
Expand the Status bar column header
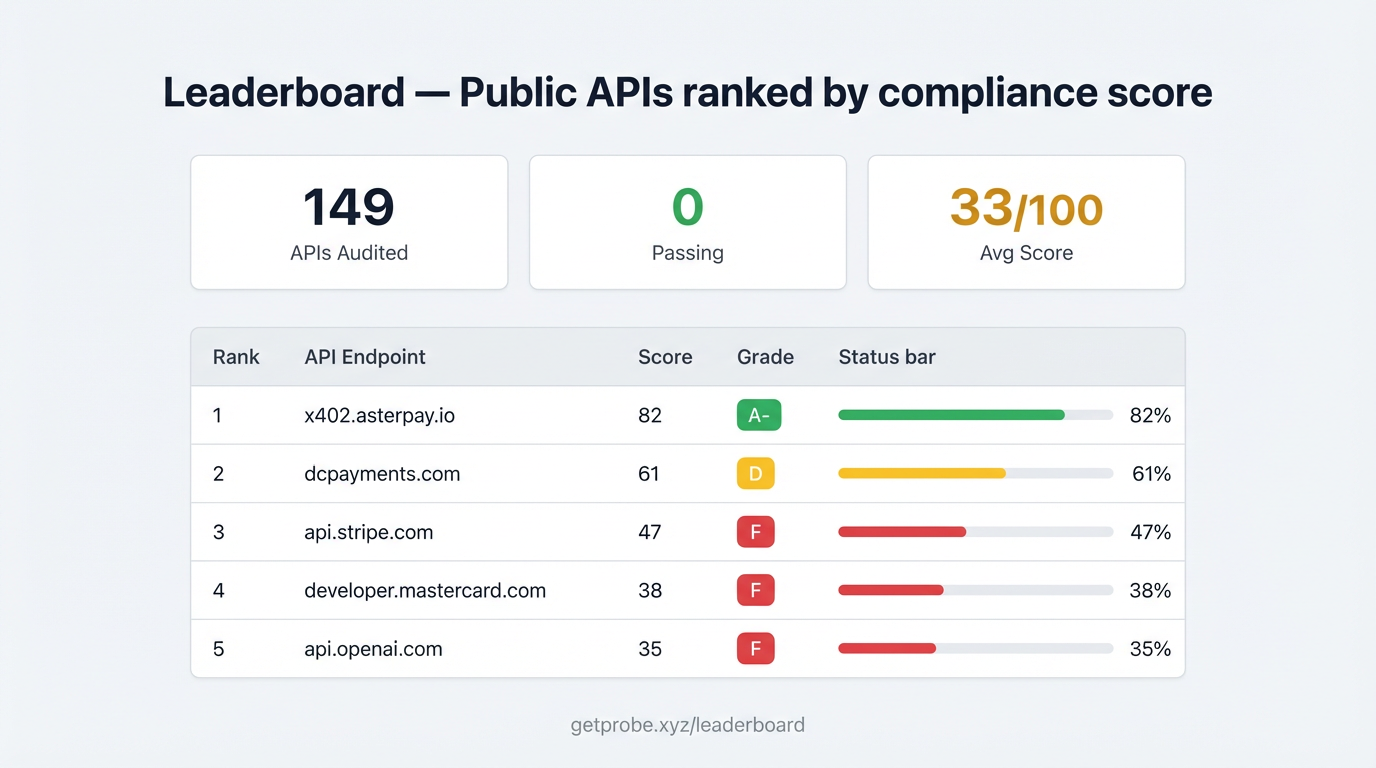886,356
